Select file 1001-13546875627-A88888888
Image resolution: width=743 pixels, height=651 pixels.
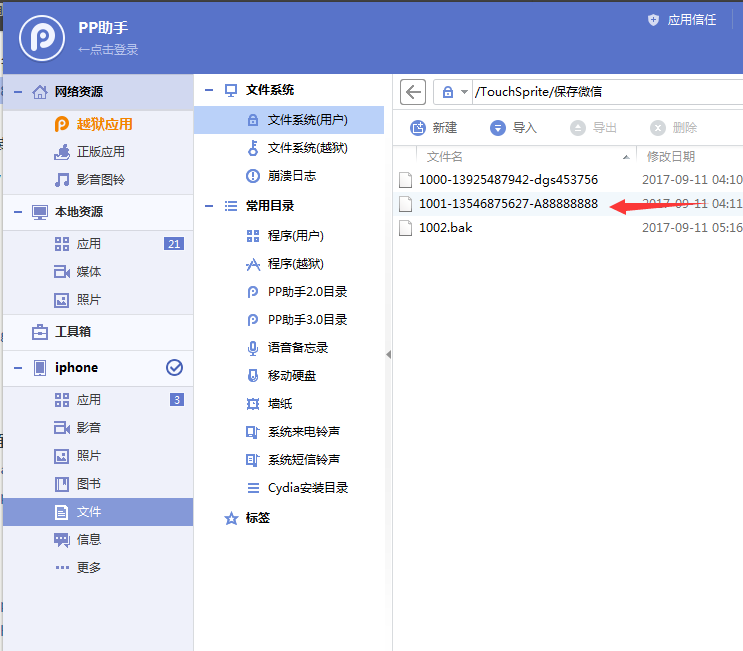click(x=508, y=204)
